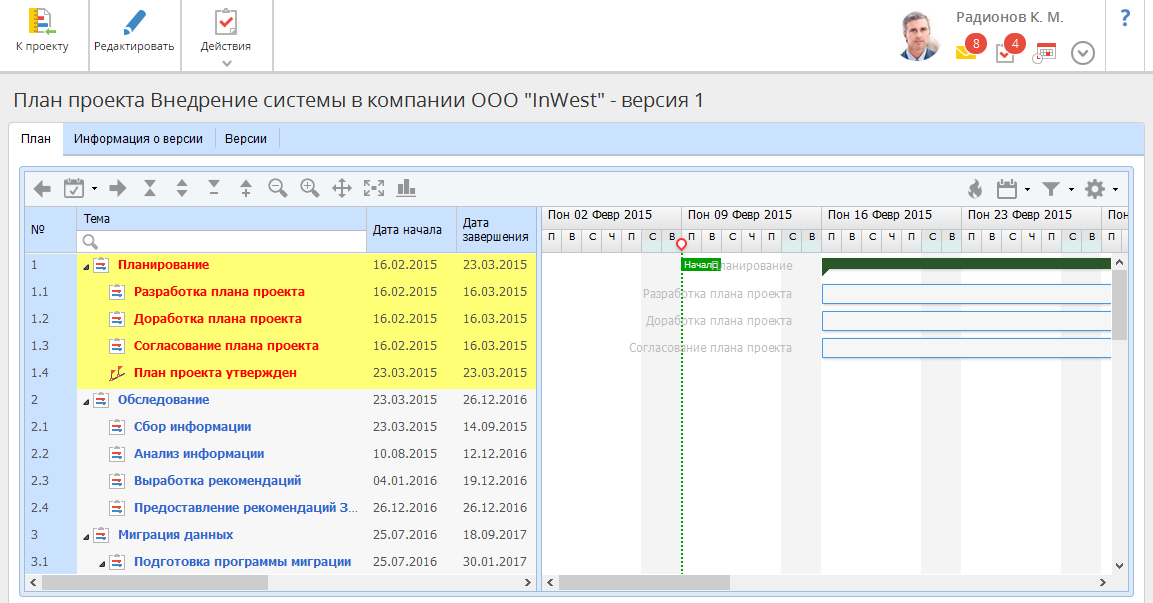Open the tasks icon with 4 notifications
This screenshot has width=1153, height=603.
pos(1005,53)
